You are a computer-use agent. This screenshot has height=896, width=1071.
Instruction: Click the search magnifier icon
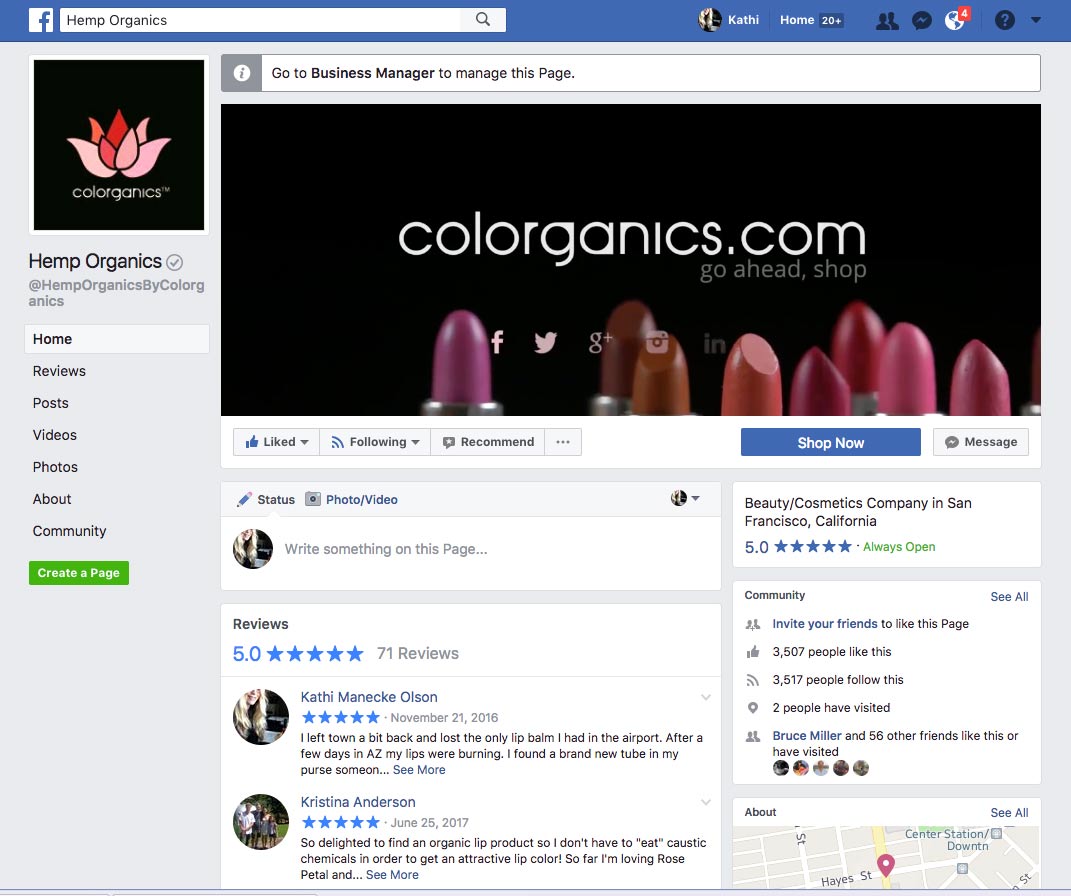[483, 20]
